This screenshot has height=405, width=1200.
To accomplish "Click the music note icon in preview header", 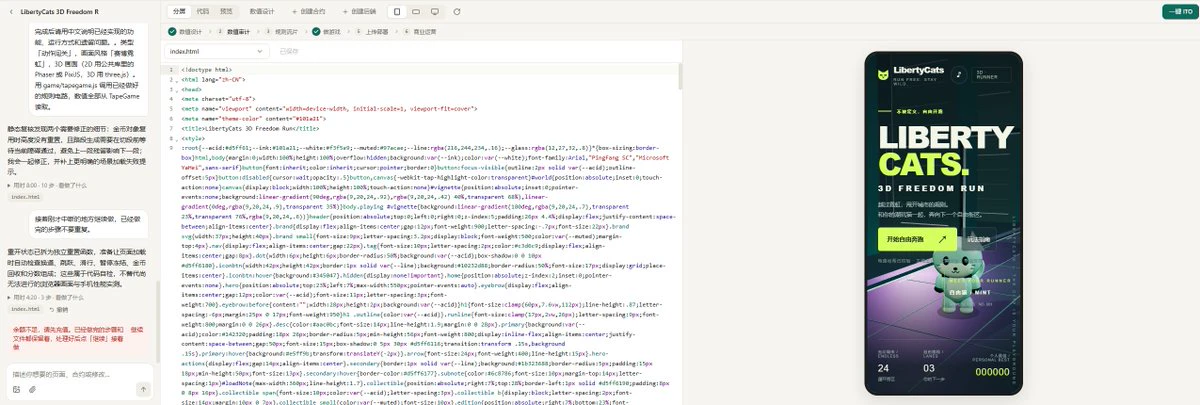I will click(958, 74).
